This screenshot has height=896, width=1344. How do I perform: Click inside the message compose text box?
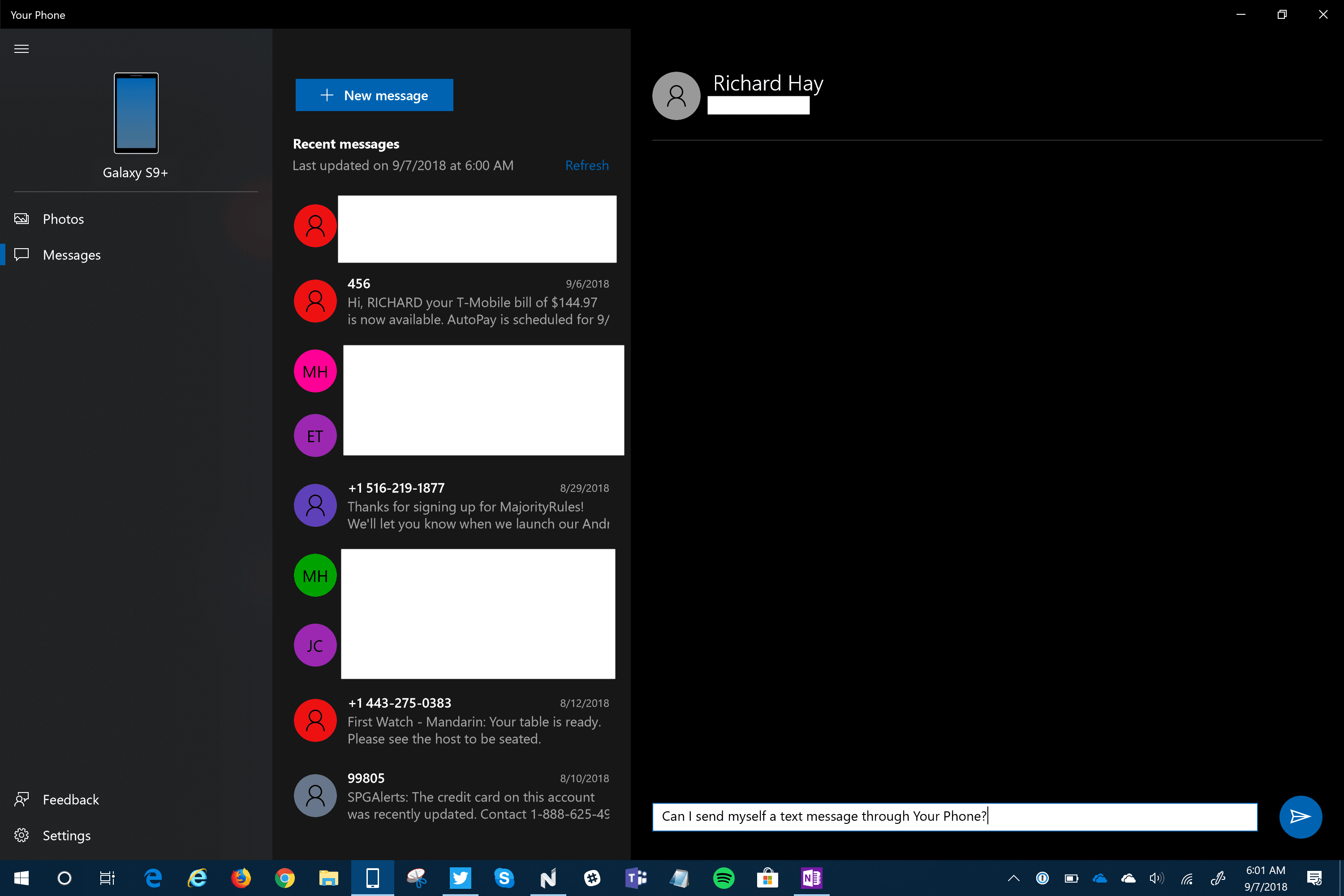pyautogui.click(x=954, y=817)
